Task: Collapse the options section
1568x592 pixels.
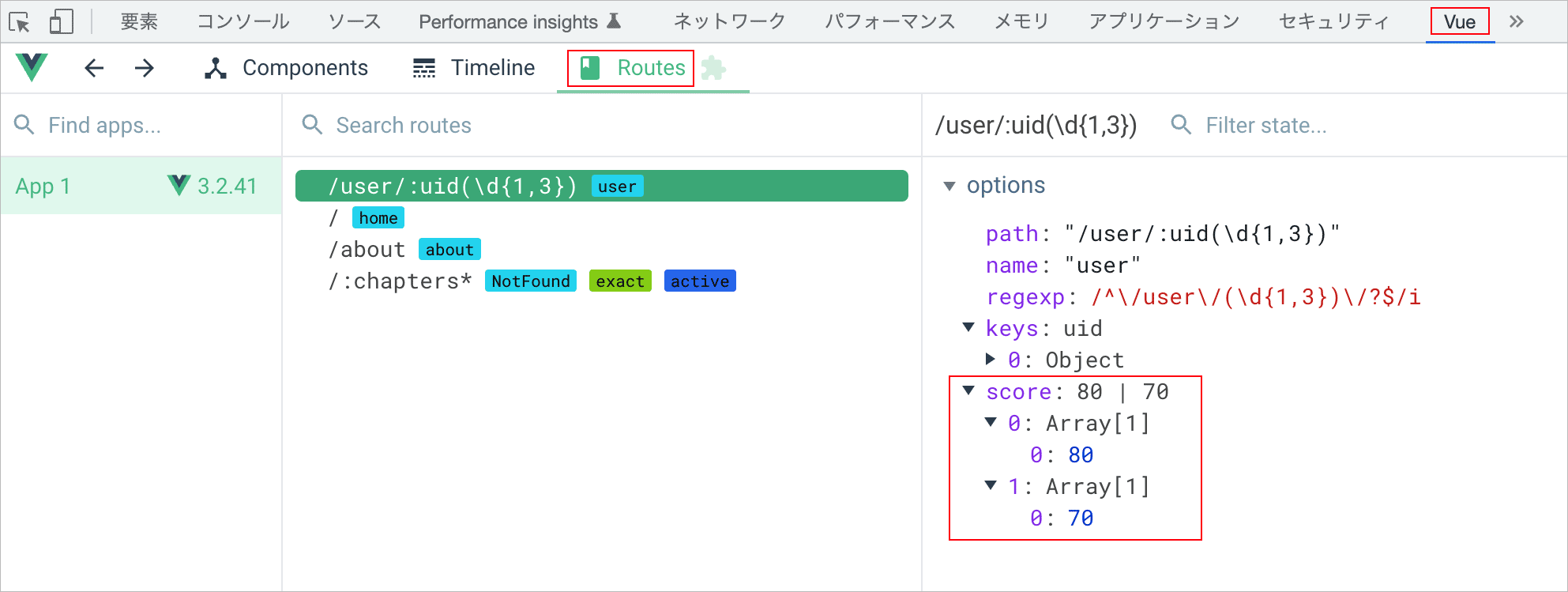Action: [949, 187]
